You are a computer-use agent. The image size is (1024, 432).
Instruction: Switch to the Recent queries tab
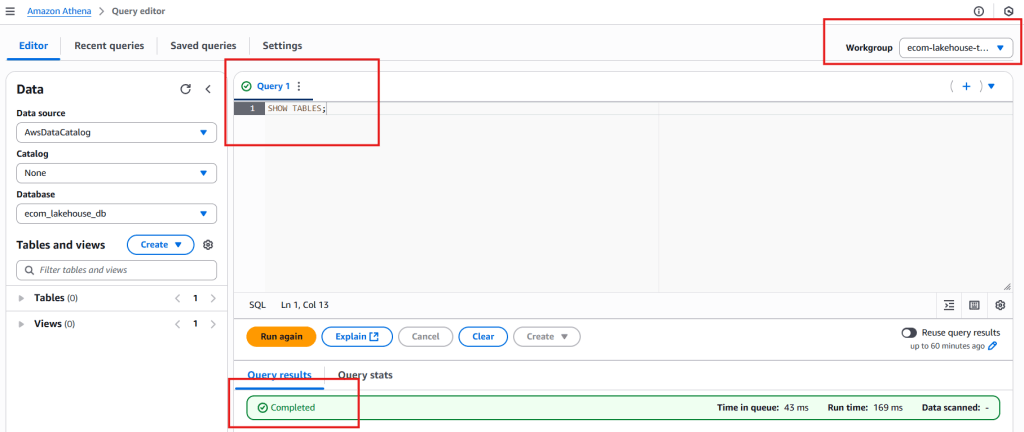109,46
